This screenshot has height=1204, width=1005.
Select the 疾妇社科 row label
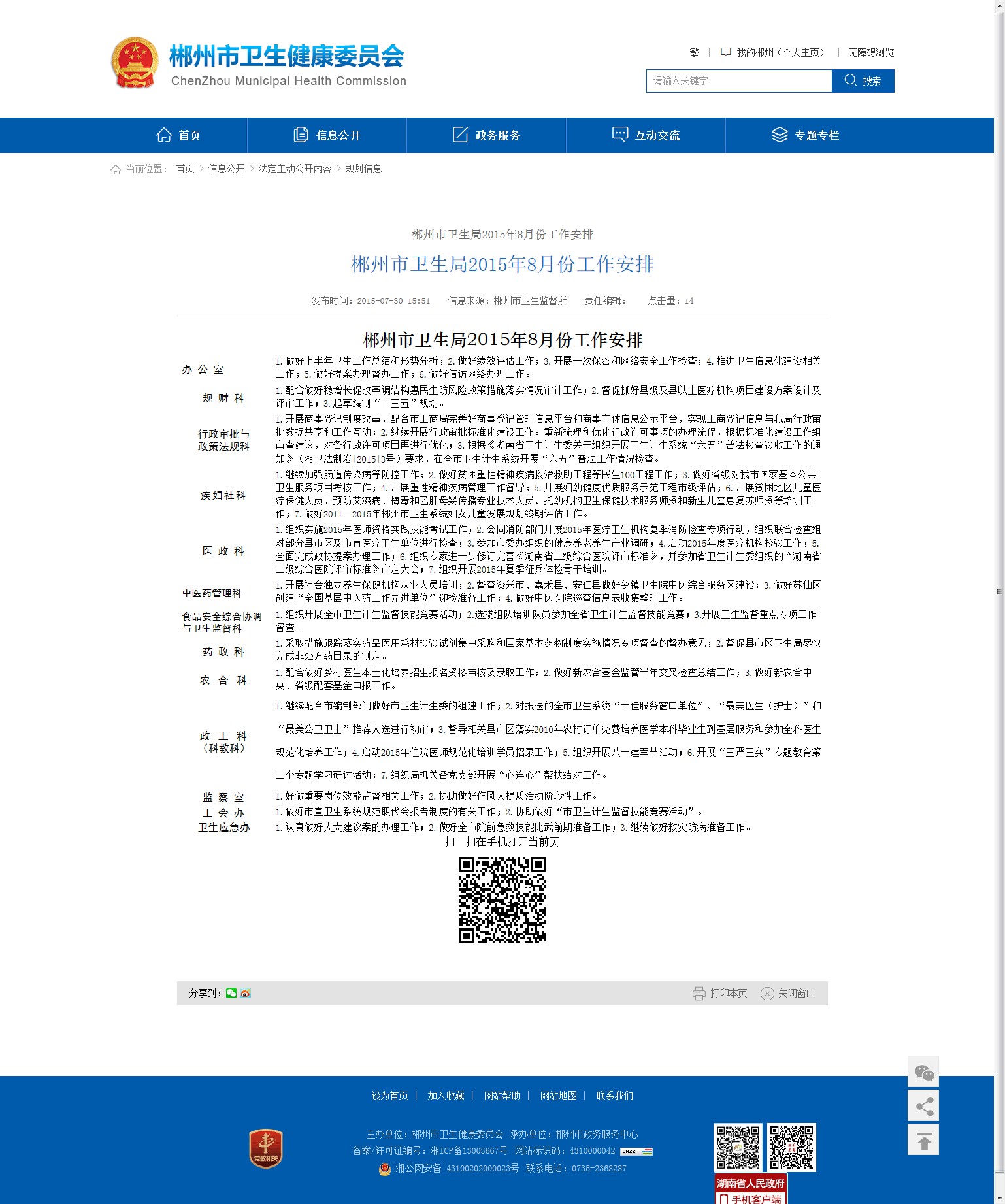click(223, 496)
